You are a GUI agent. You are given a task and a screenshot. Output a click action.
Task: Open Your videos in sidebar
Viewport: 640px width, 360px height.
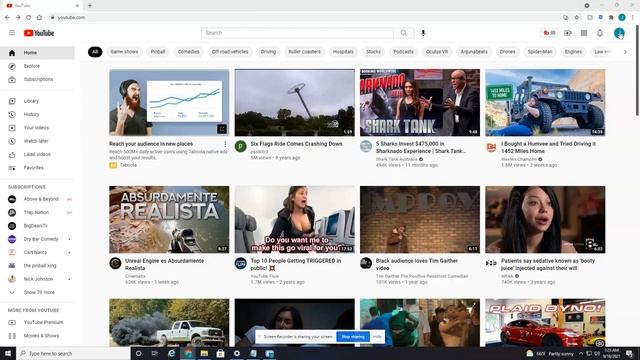(37, 128)
